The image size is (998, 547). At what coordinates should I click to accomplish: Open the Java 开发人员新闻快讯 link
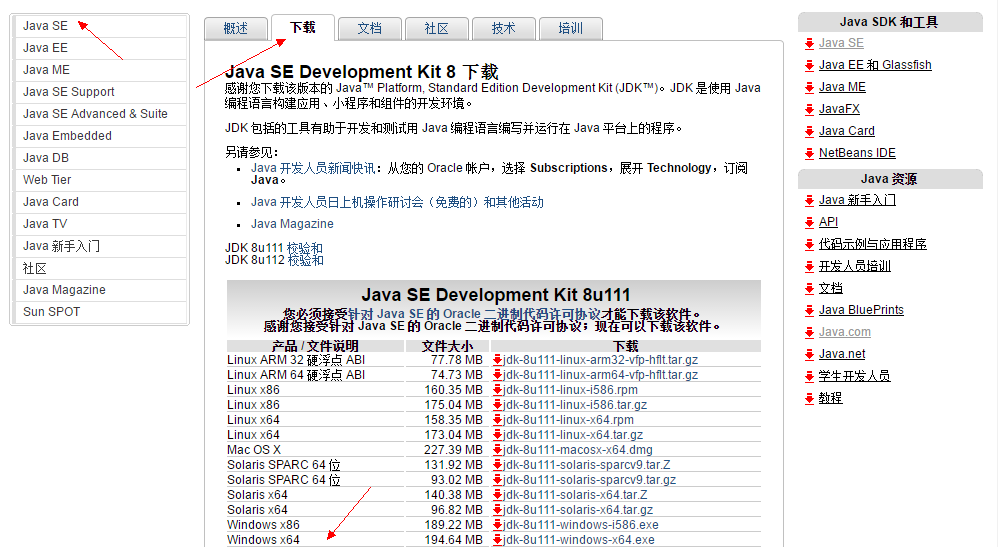point(313,168)
